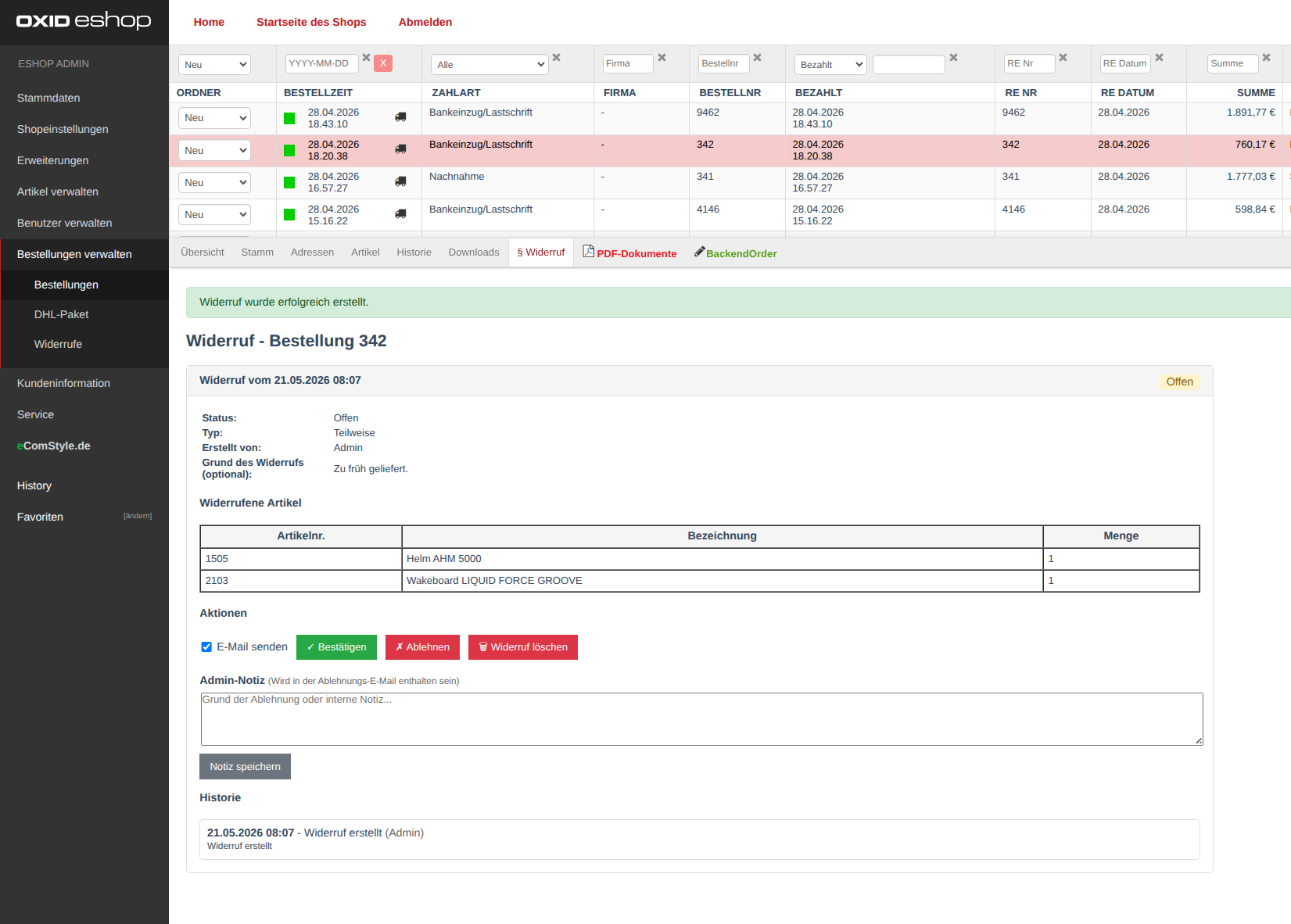This screenshot has height=924, width=1291.
Task: Click the Widerruf löschen button
Action: pos(523,647)
